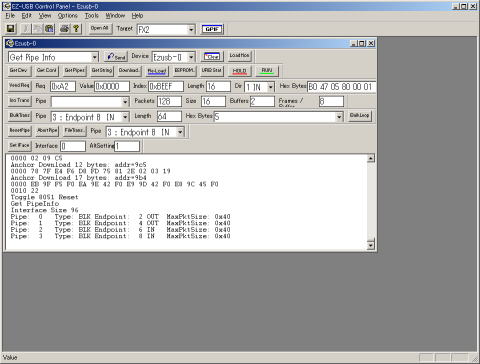This screenshot has width=480, height=364.
Task: Click the Send button with phone icon
Action: point(116,57)
